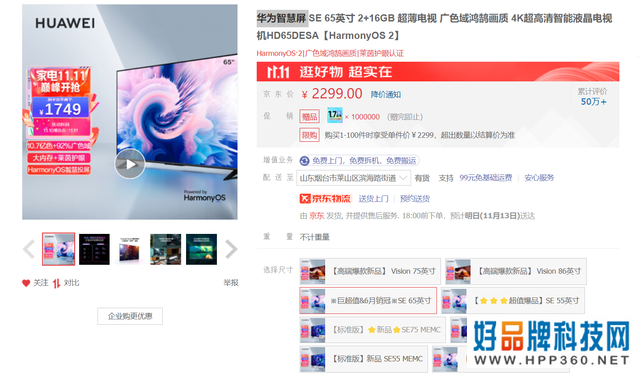The image size is (640, 373).
Task: Show next product thumbnails with right arrow
Action: 231,249
